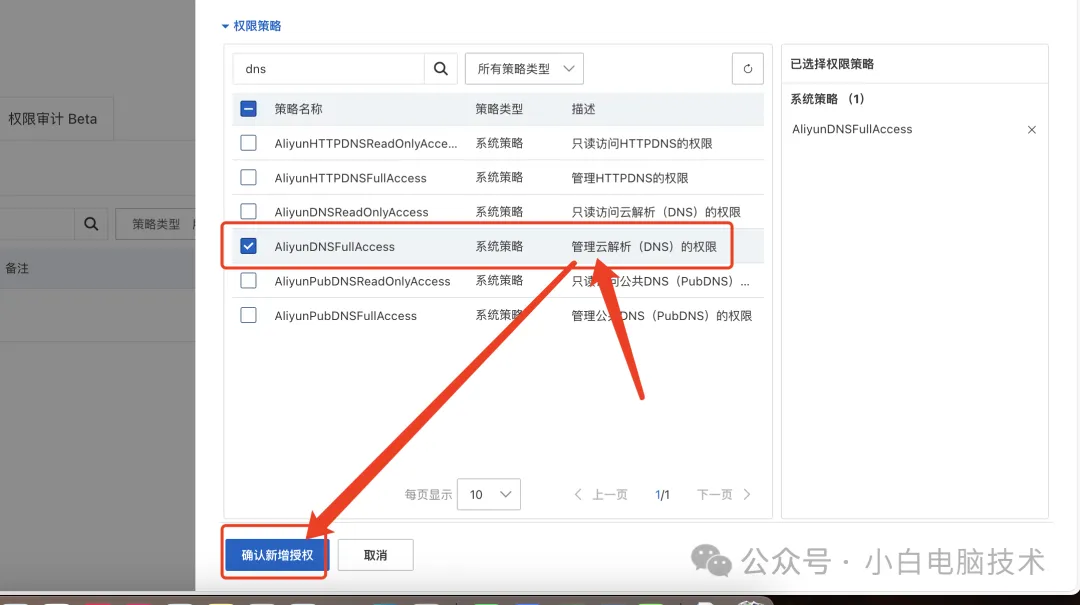The width and height of the screenshot is (1080, 605).
Task: Click inside the dns policy search field
Action: click(330, 68)
